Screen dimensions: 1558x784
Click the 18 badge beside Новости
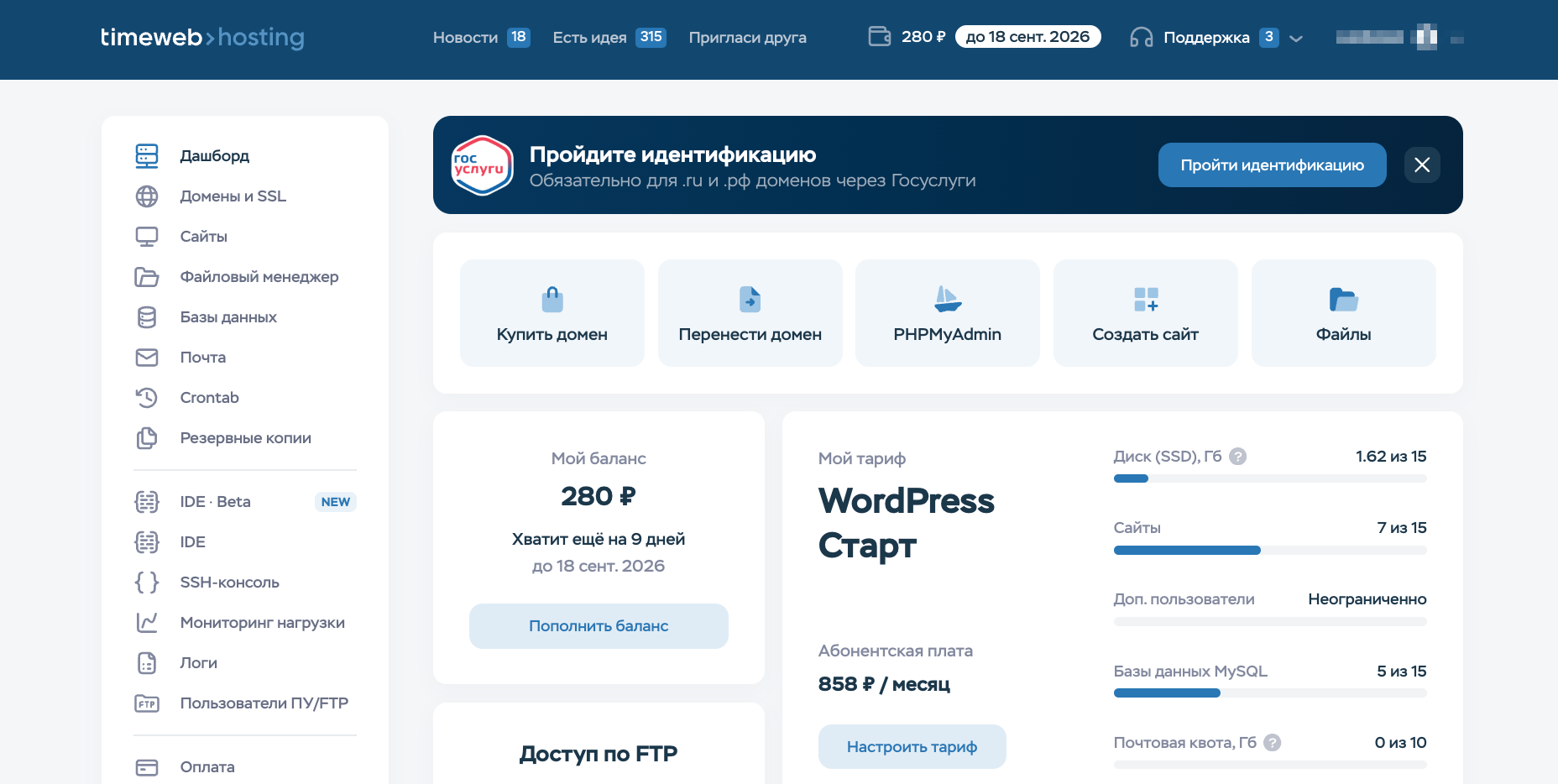[519, 37]
